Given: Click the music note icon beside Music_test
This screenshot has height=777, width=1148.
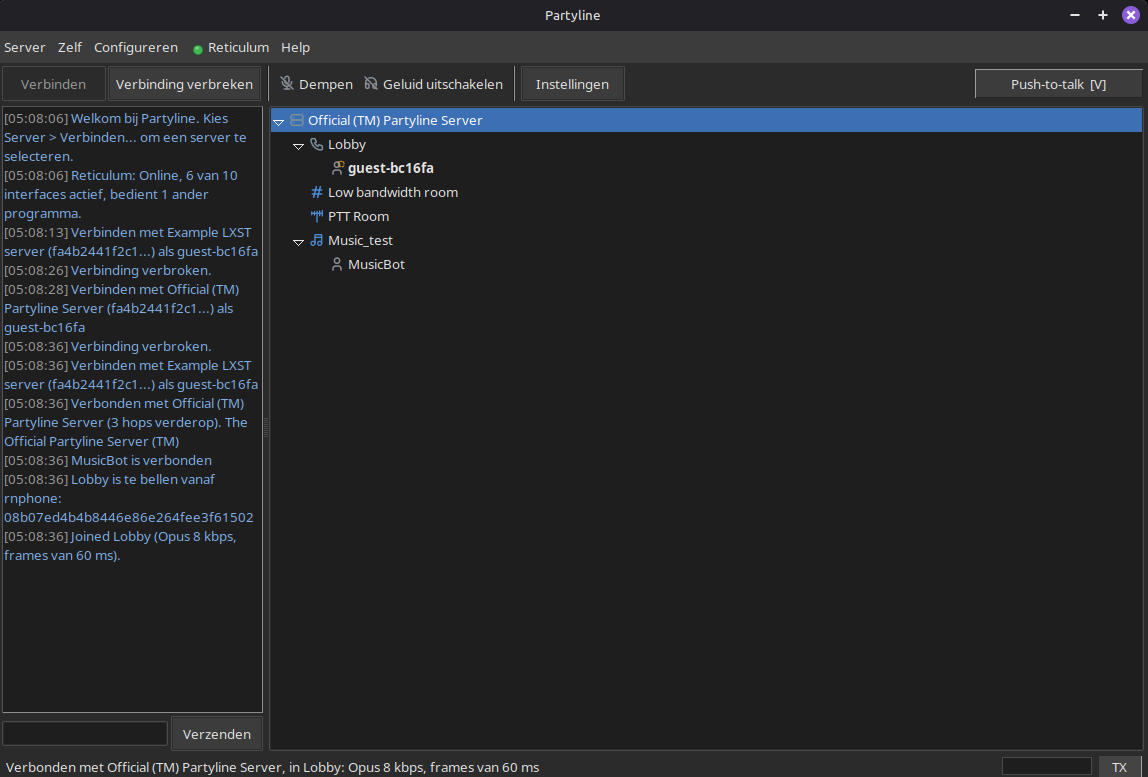Looking at the screenshot, I should click(x=316, y=240).
